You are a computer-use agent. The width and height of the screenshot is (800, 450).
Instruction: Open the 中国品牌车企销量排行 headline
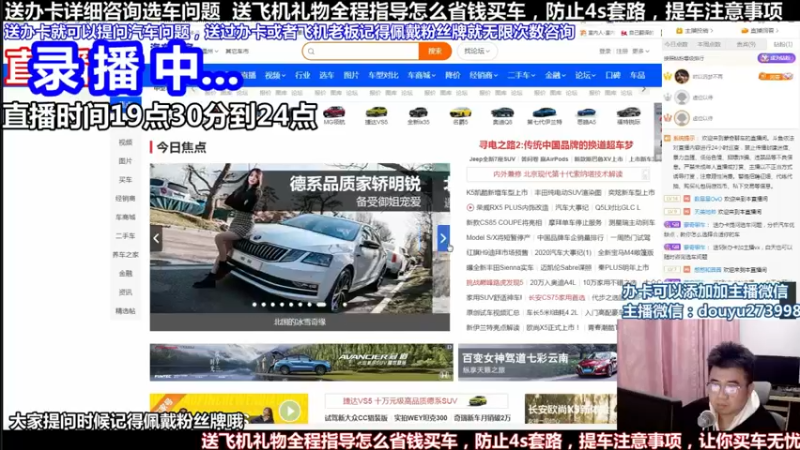[570, 238]
